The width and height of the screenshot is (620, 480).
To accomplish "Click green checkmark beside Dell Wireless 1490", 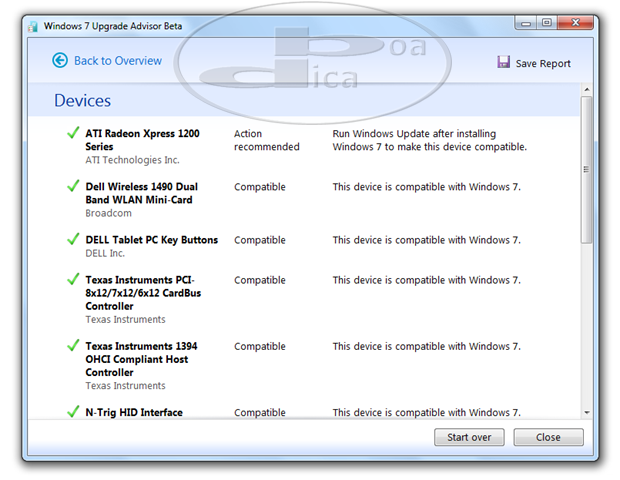I will click(x=72, y=187).
